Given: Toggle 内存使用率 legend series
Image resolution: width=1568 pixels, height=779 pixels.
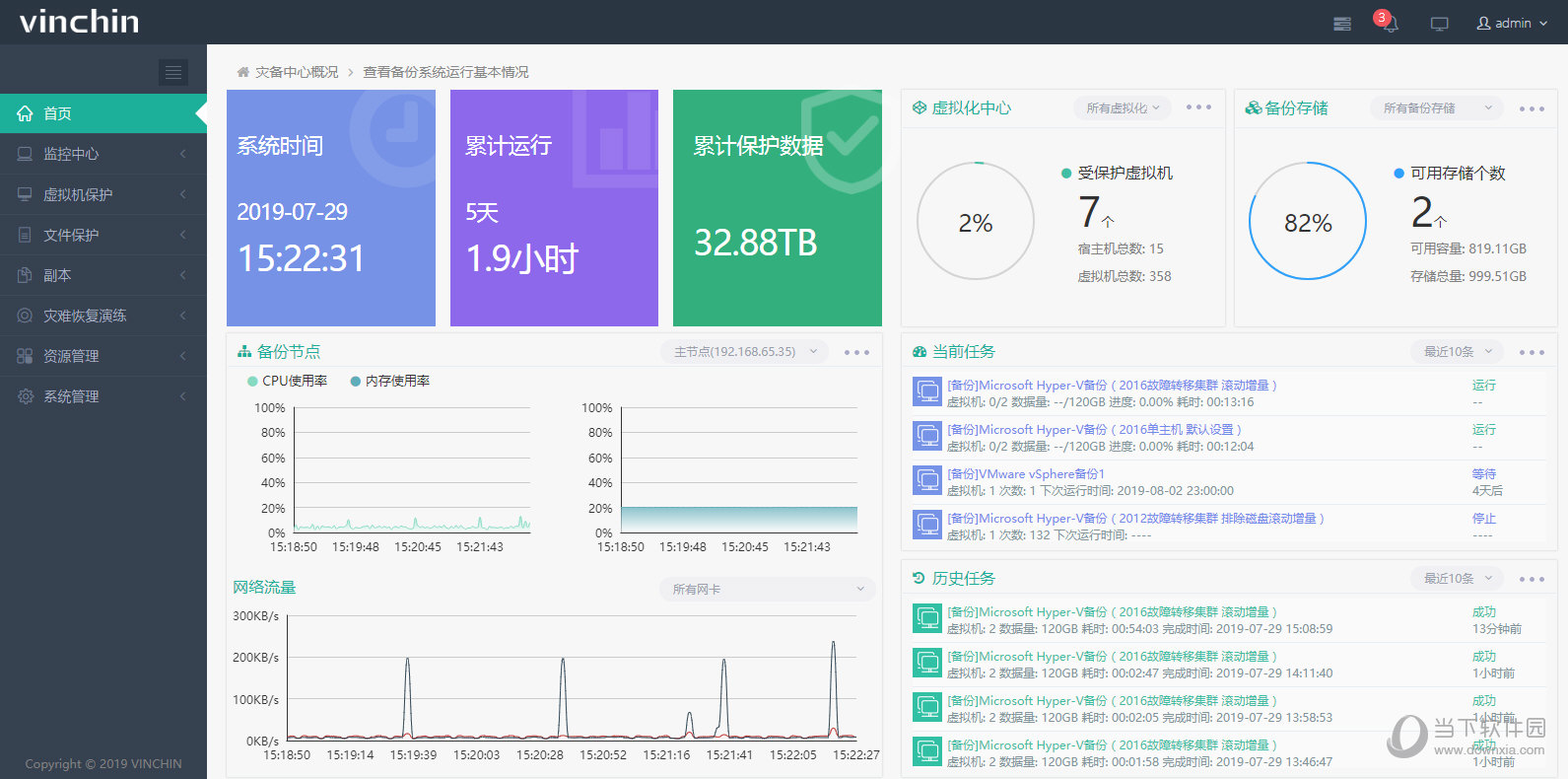Looking at the screenshot, I should [390, 381].
